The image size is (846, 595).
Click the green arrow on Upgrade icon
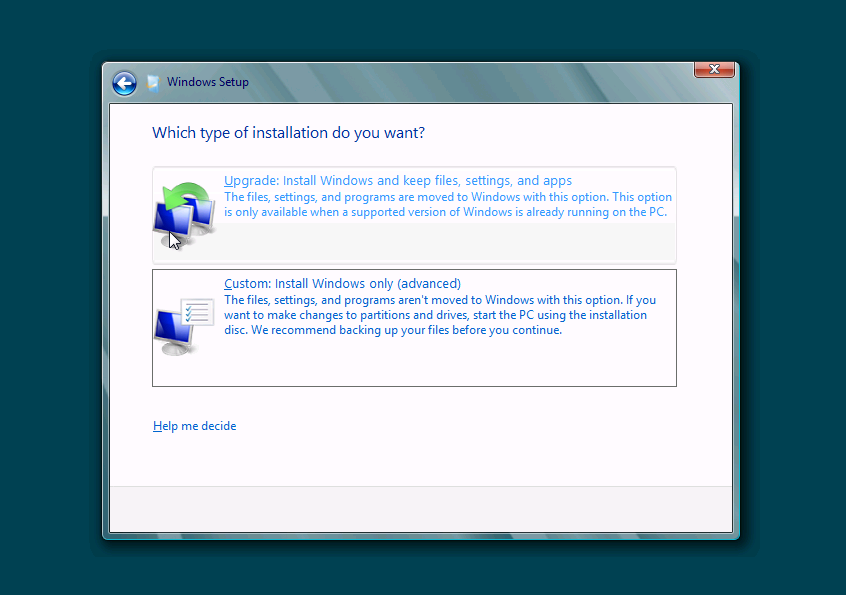[x=183, y=194]
